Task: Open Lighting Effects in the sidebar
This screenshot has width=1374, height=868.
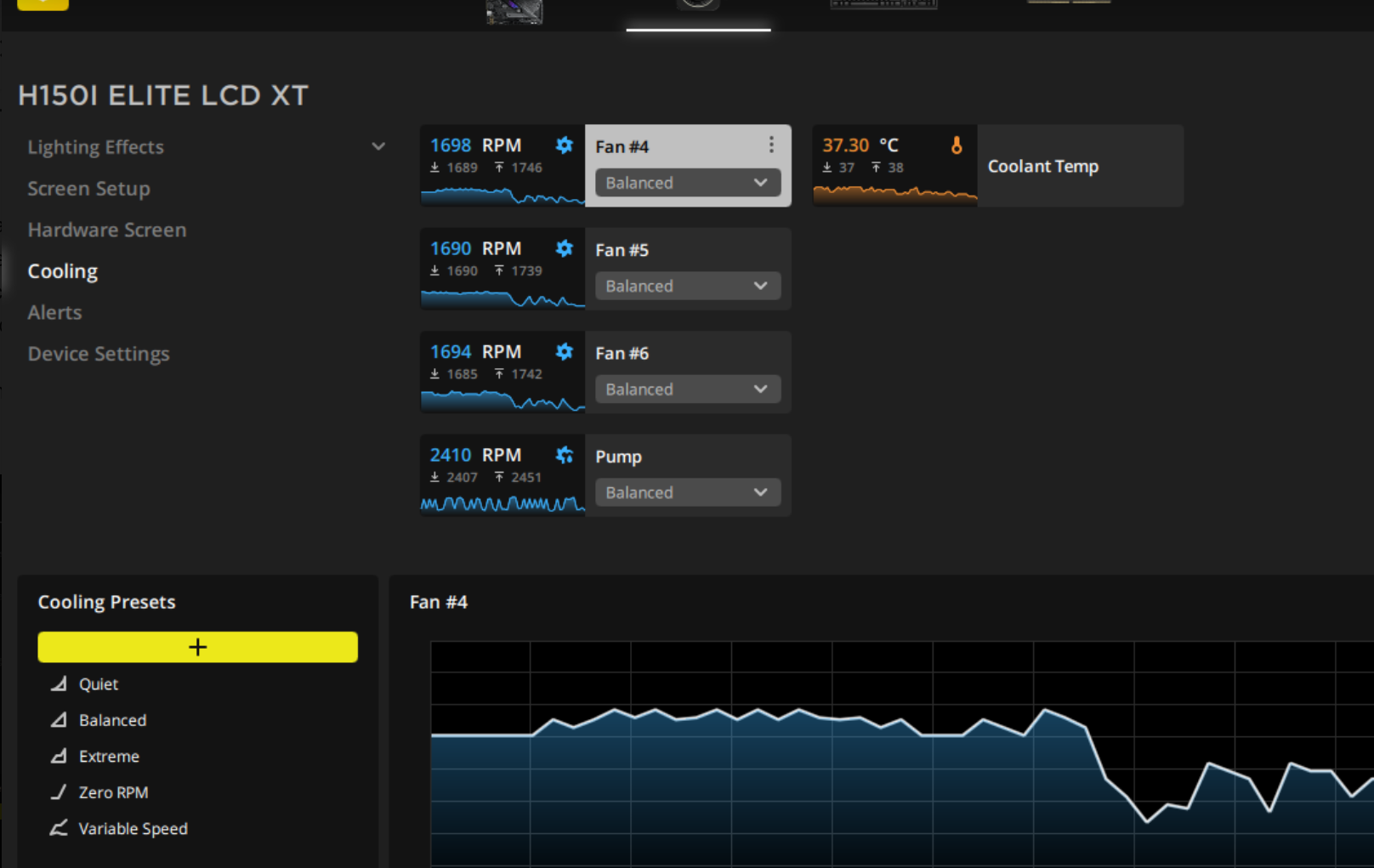Action: point(95,147)
